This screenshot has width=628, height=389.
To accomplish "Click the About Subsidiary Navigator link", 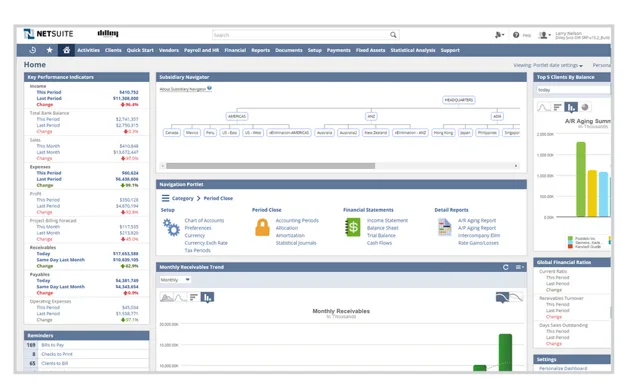I will pyautogui.click(x=183, y=89).
